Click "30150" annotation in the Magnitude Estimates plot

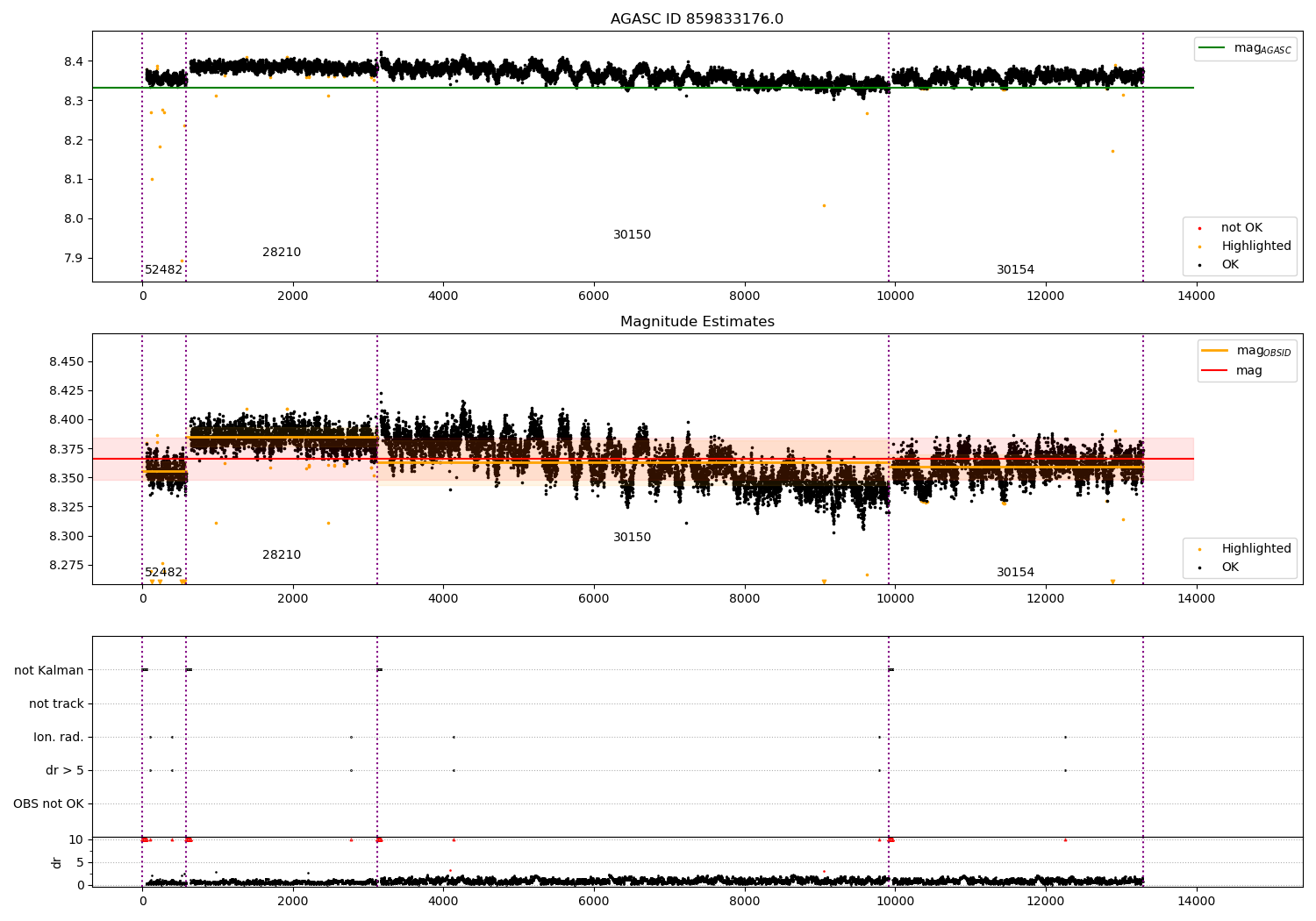click(632, 538)
